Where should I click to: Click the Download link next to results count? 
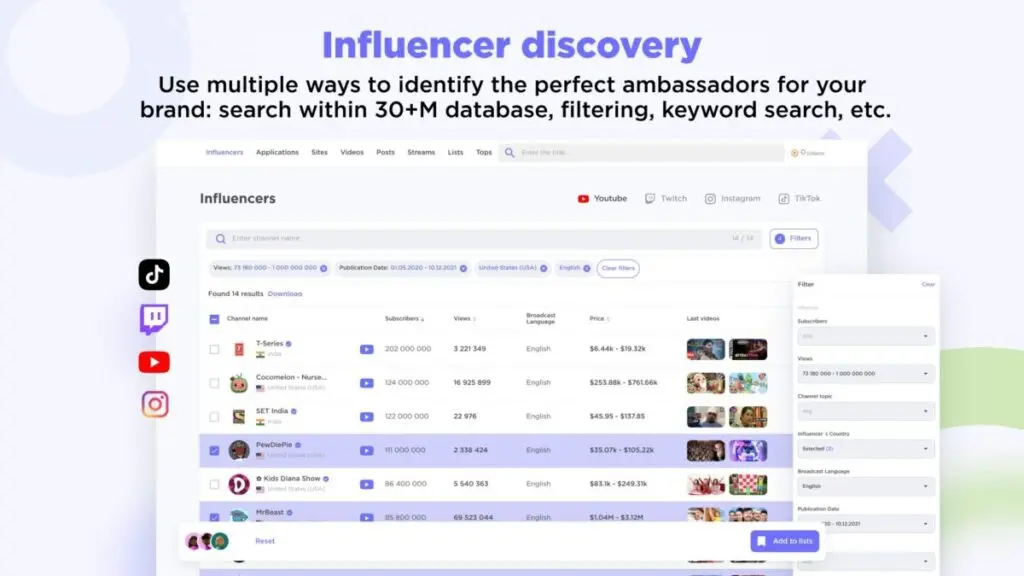click(x=285, y=294)
